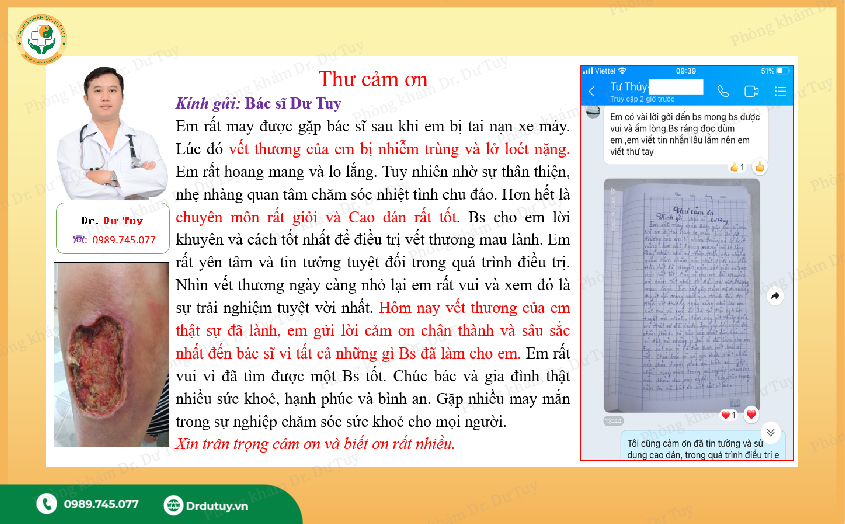The image size is (845, 524).
Task: Click the footer phone number 0989.745.077
Action: point(101,504)
